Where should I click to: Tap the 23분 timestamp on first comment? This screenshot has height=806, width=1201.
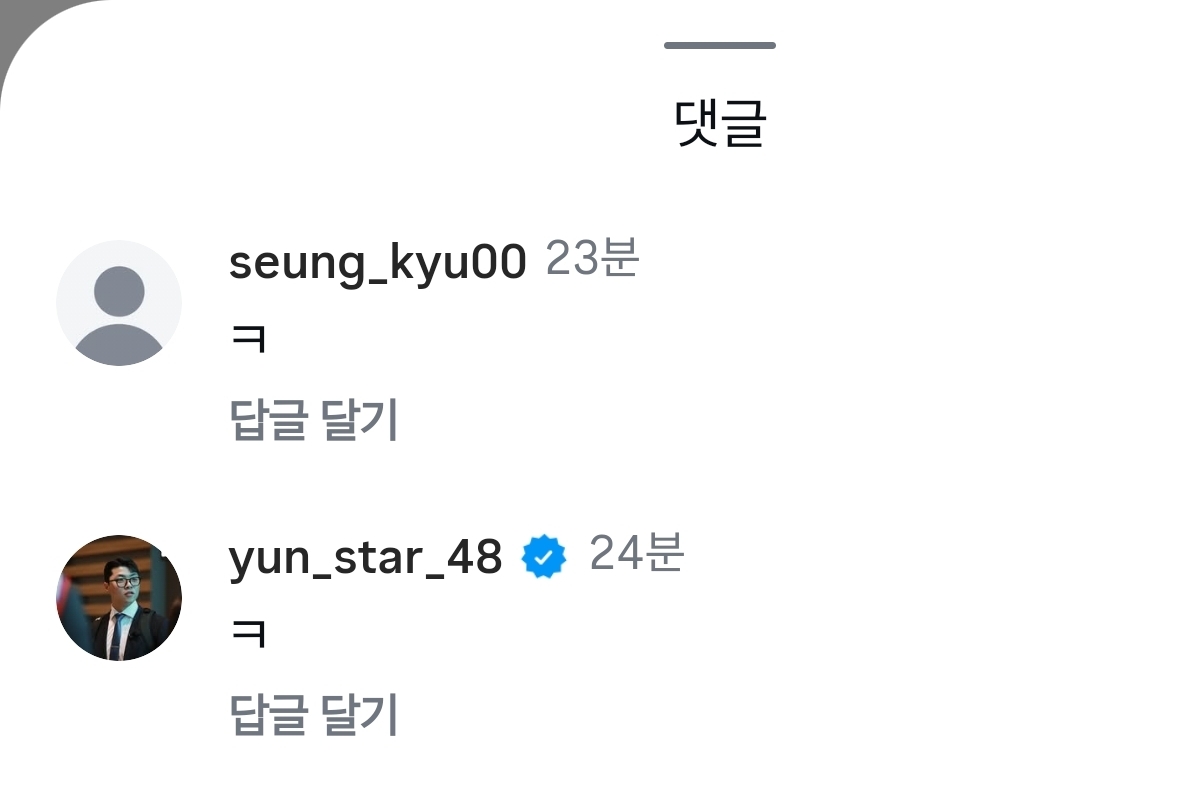pos(592,260)
